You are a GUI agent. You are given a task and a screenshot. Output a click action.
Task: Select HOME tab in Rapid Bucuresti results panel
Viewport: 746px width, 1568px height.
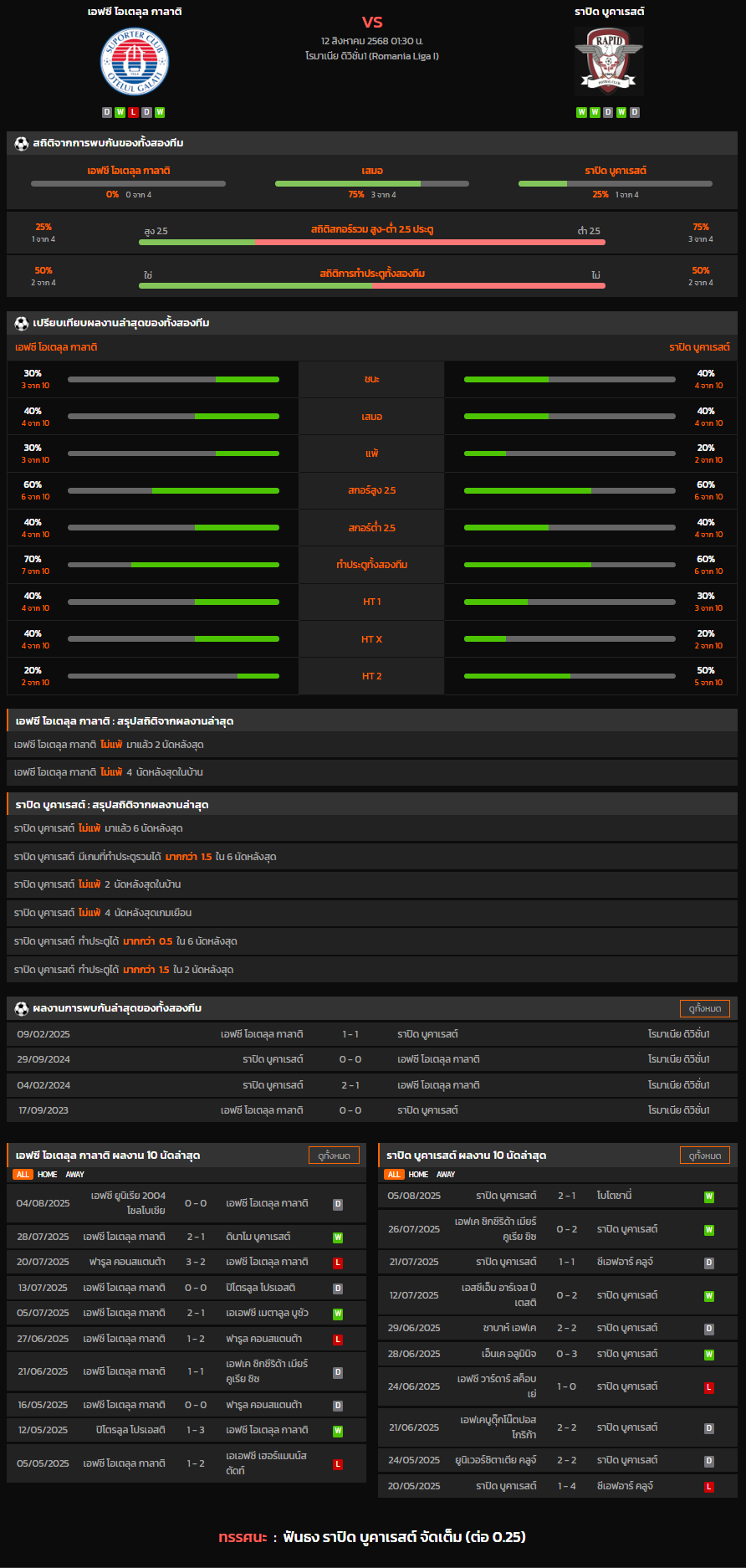(419, 1175)
